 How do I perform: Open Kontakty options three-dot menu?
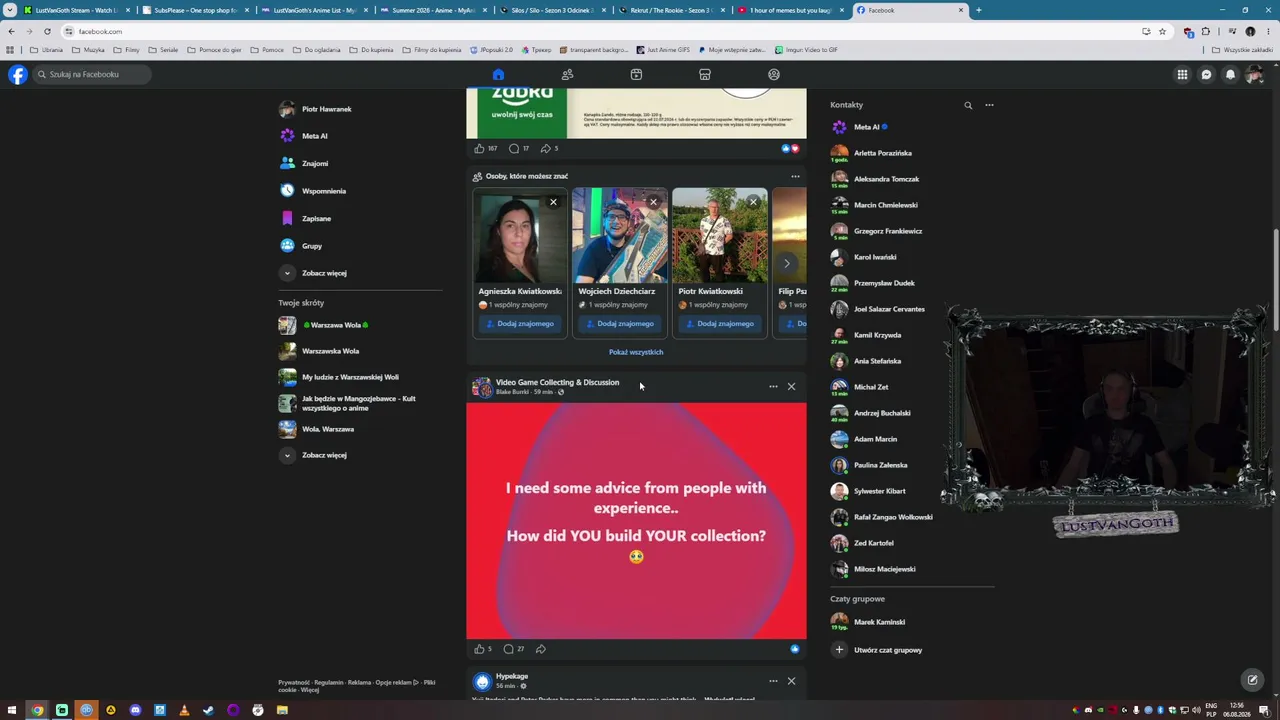coord(989,105)
